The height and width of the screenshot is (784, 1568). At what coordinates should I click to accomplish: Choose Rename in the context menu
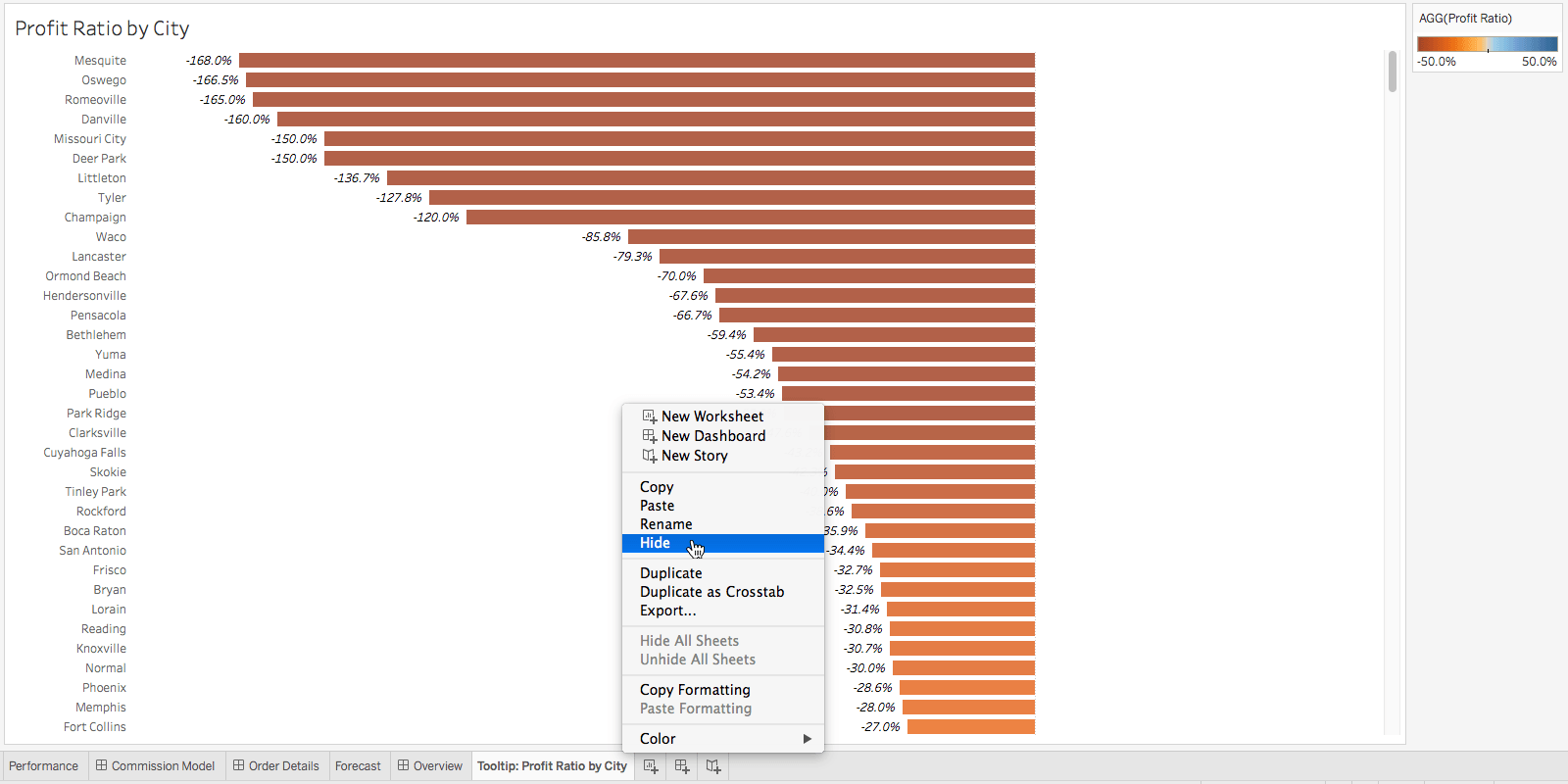(x=665, y=524)
